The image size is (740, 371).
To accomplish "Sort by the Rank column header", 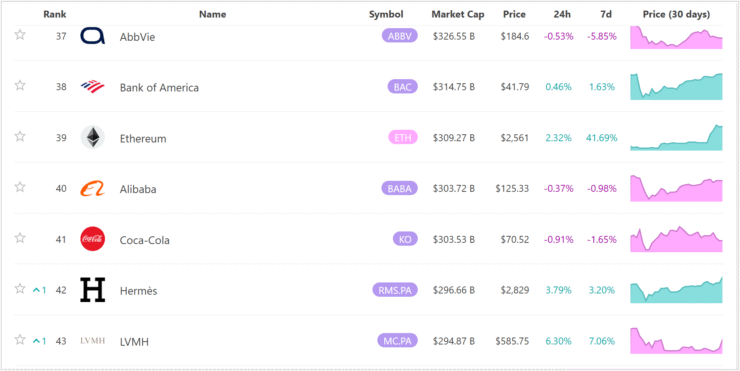I will 55,15.
